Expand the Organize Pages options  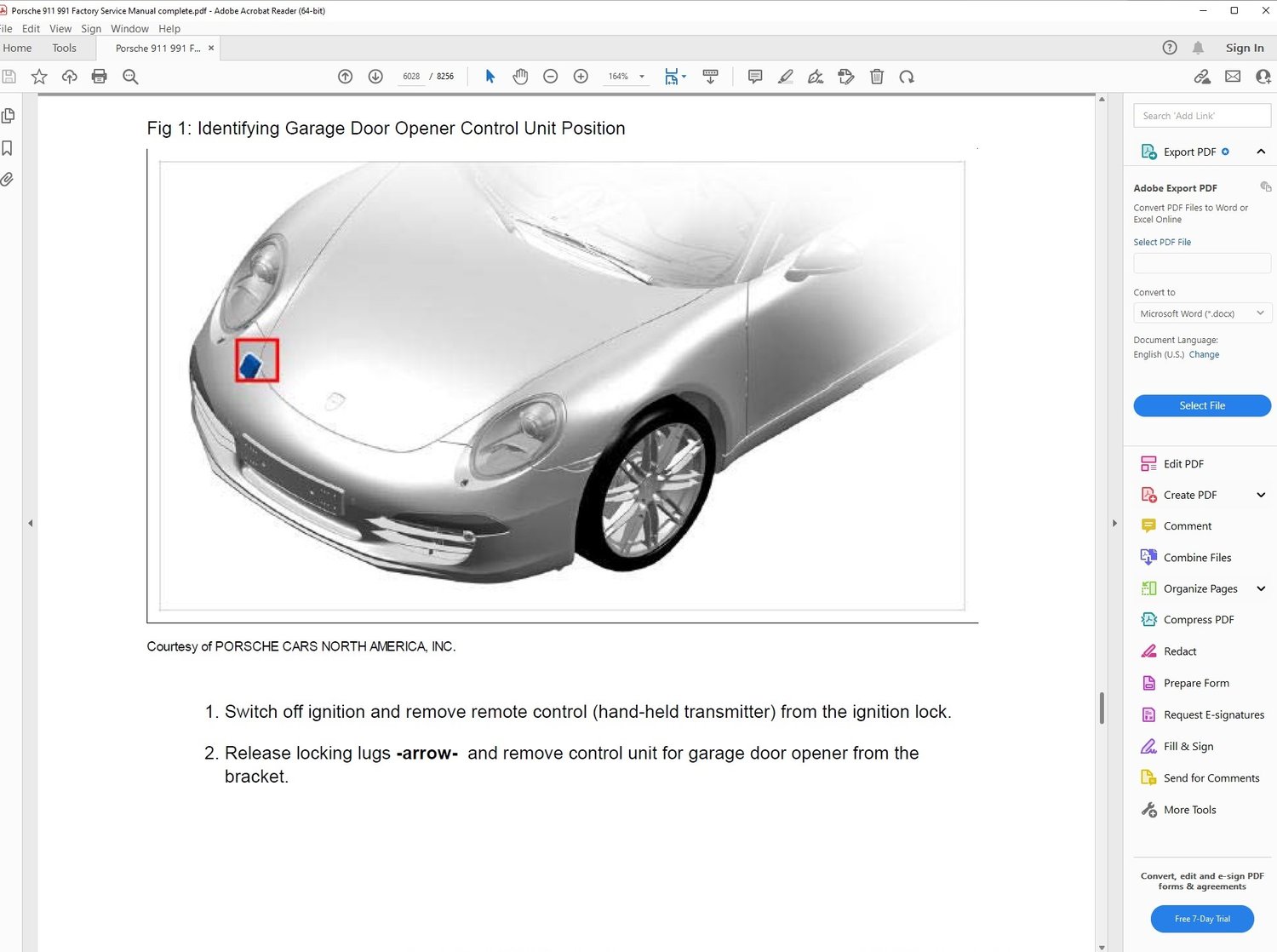click(x=1261, y=588)
